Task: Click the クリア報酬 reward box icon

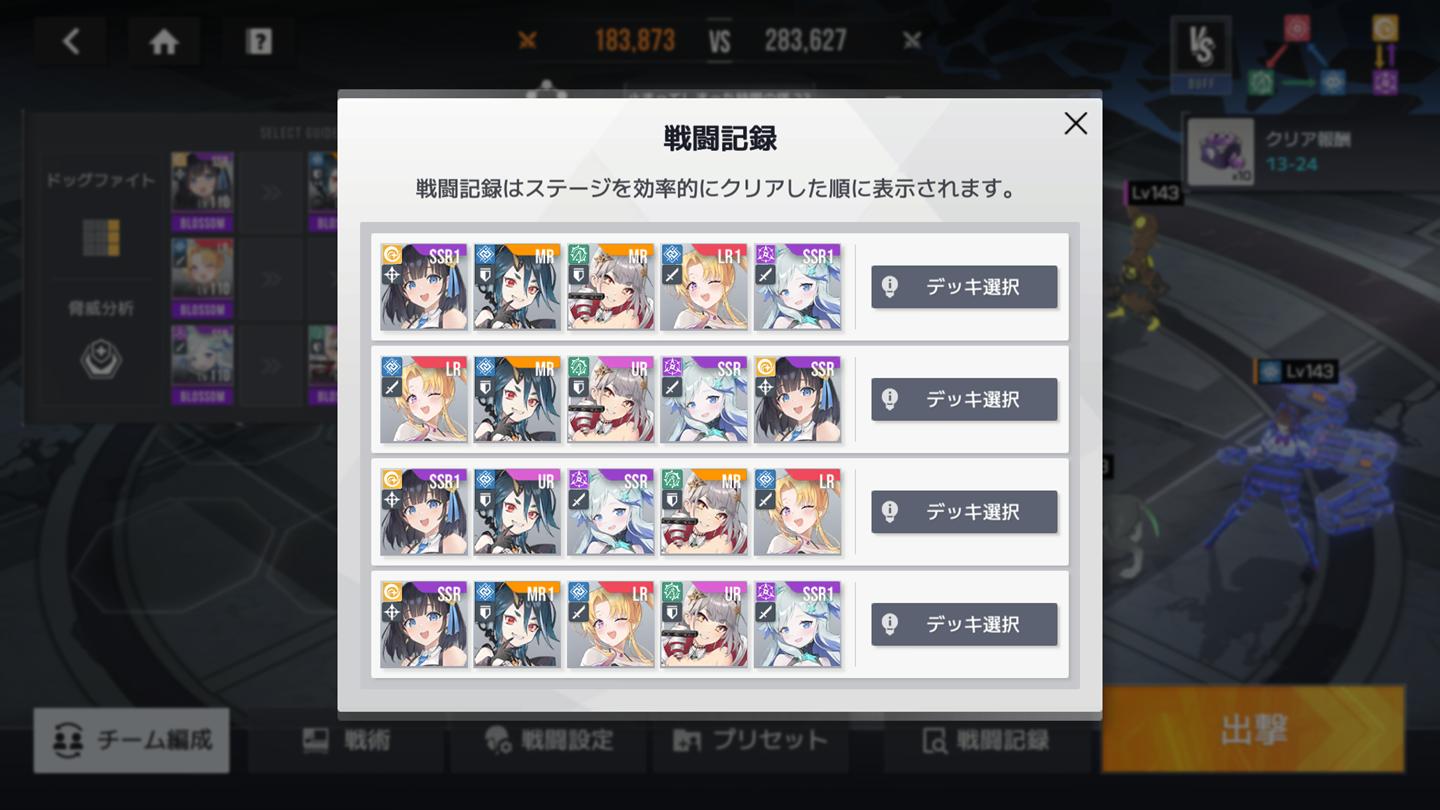Action: [1220, 153]
